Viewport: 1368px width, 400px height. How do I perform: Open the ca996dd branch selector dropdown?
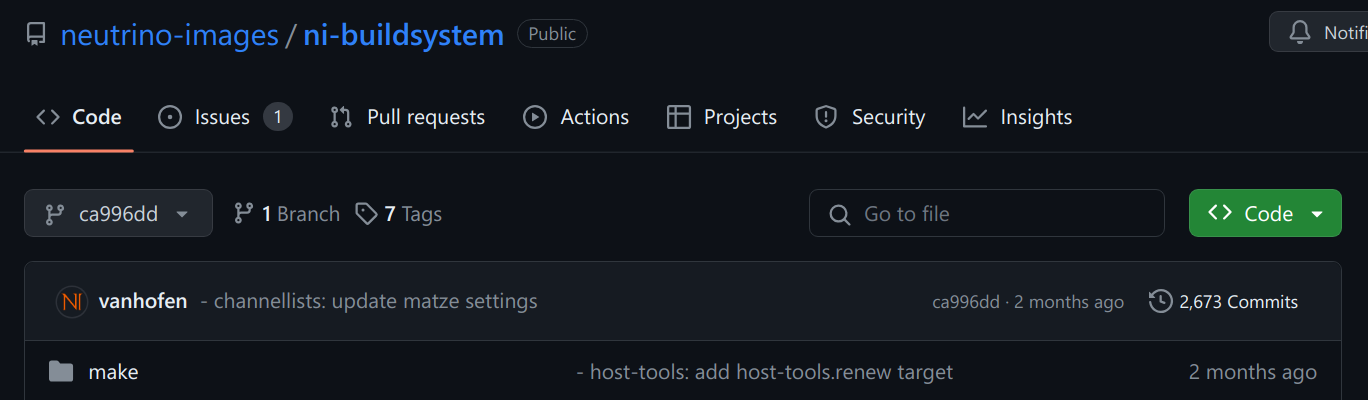118,213
